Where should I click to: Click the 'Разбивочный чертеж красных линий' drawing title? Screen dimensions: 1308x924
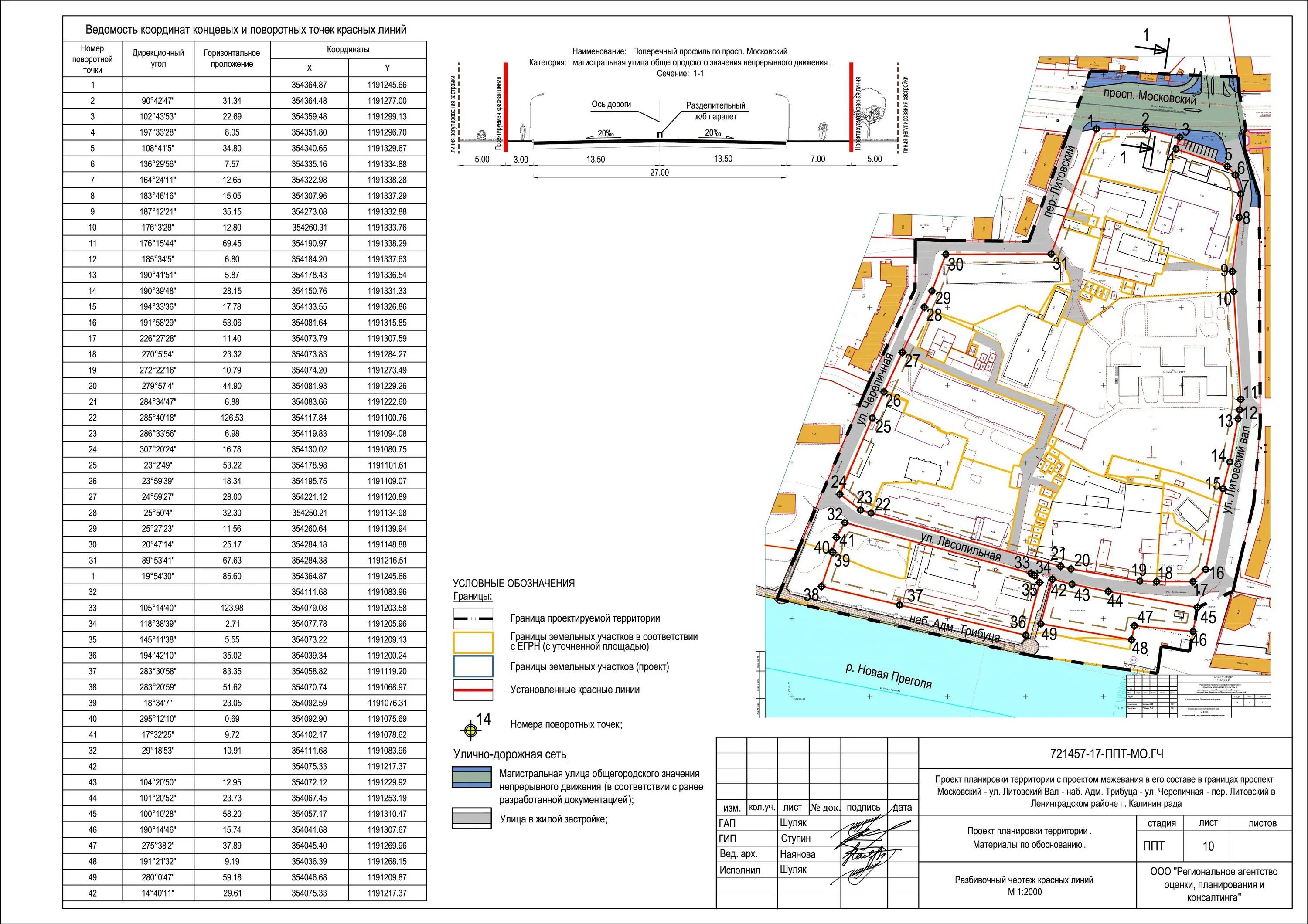click(1024, 880)
